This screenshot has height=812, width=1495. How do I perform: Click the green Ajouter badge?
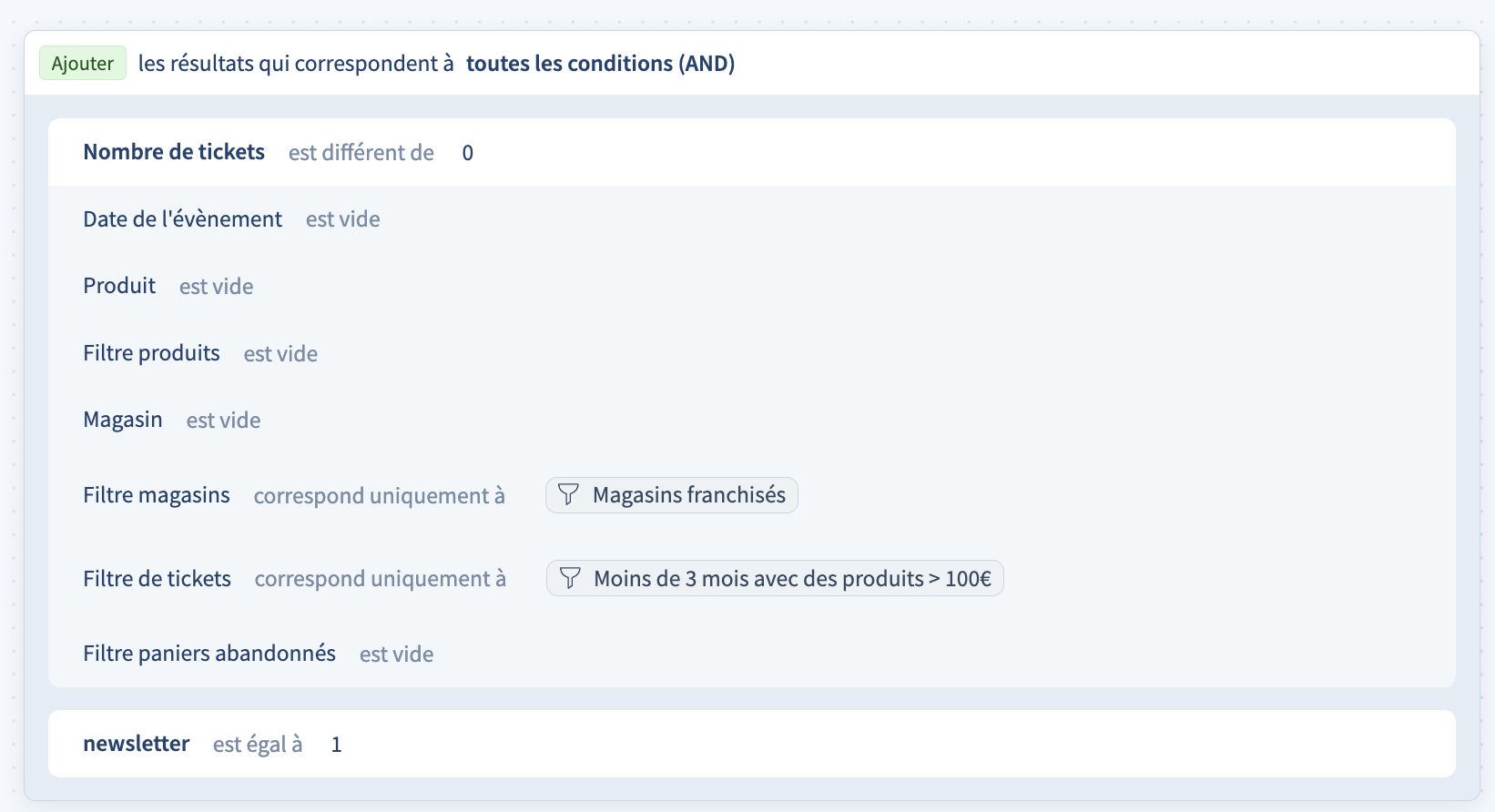click(x=83, y=64)
